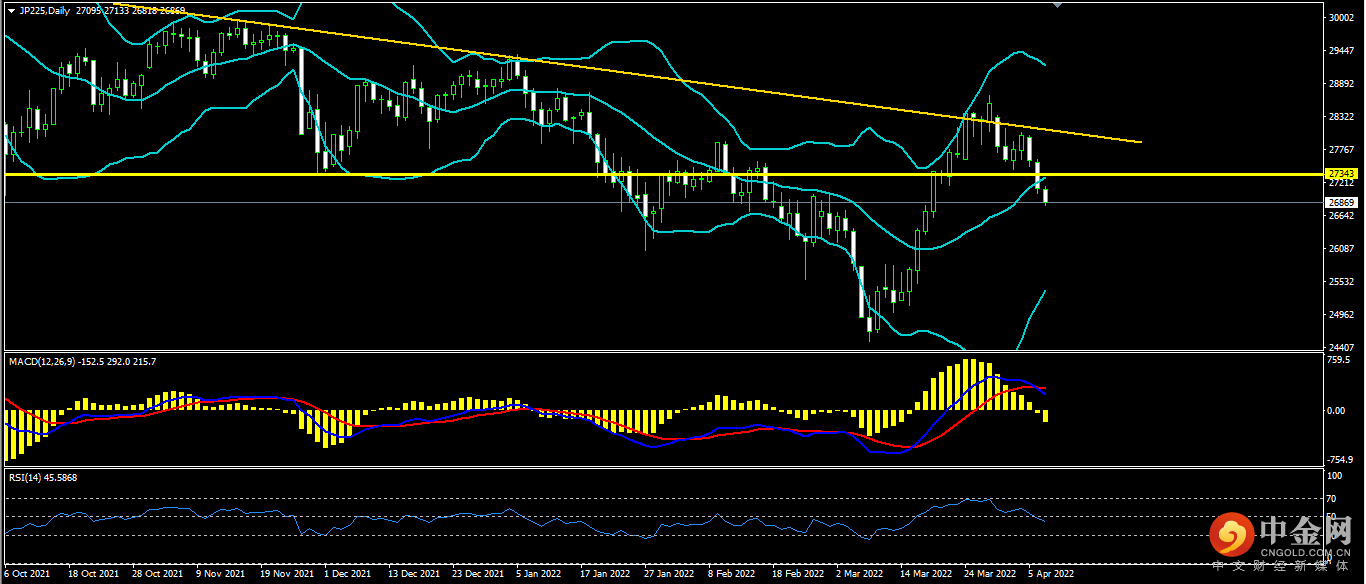The width and height of the screenshot is (1366, 584).
Task: Click the CNGOLD.COM.CN watermark text
Action: click(x=1305, y=551)
